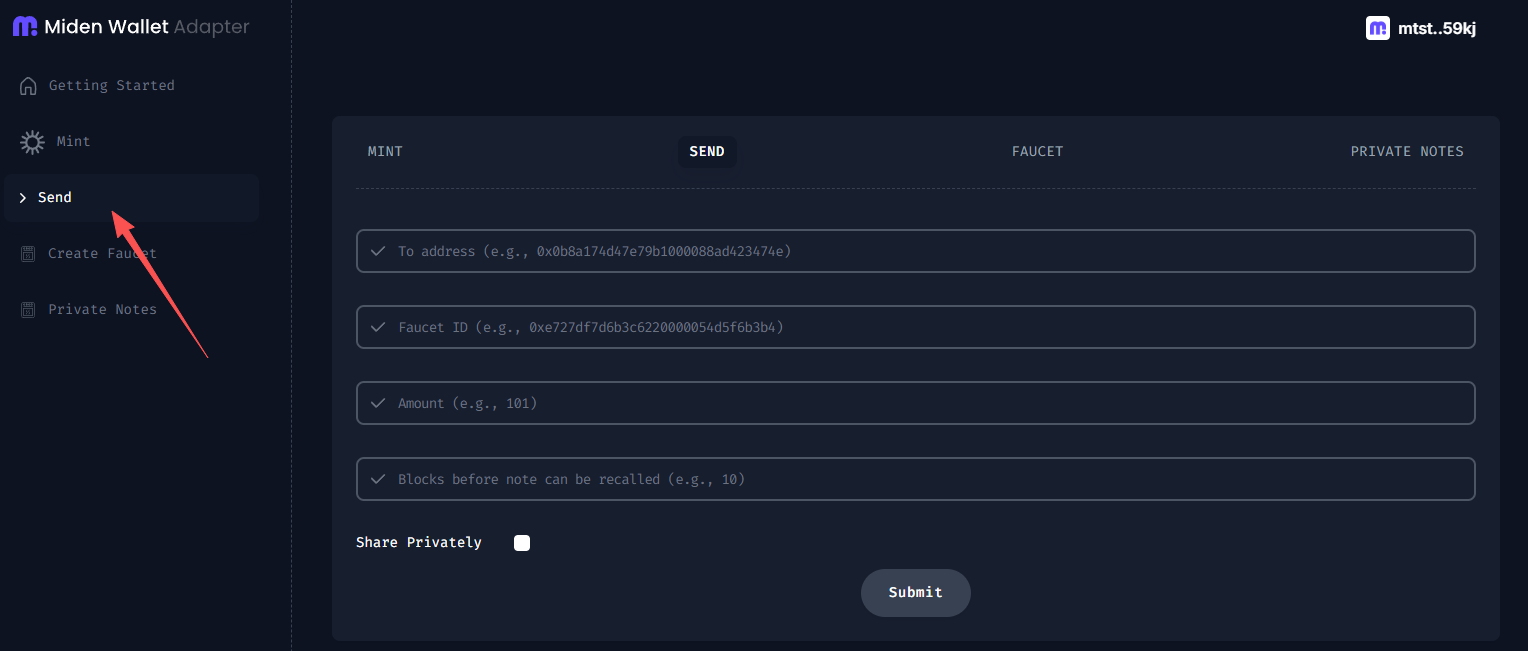Click the checkmark icon in the To address field
1528x651 pixels.
[378, 251]
